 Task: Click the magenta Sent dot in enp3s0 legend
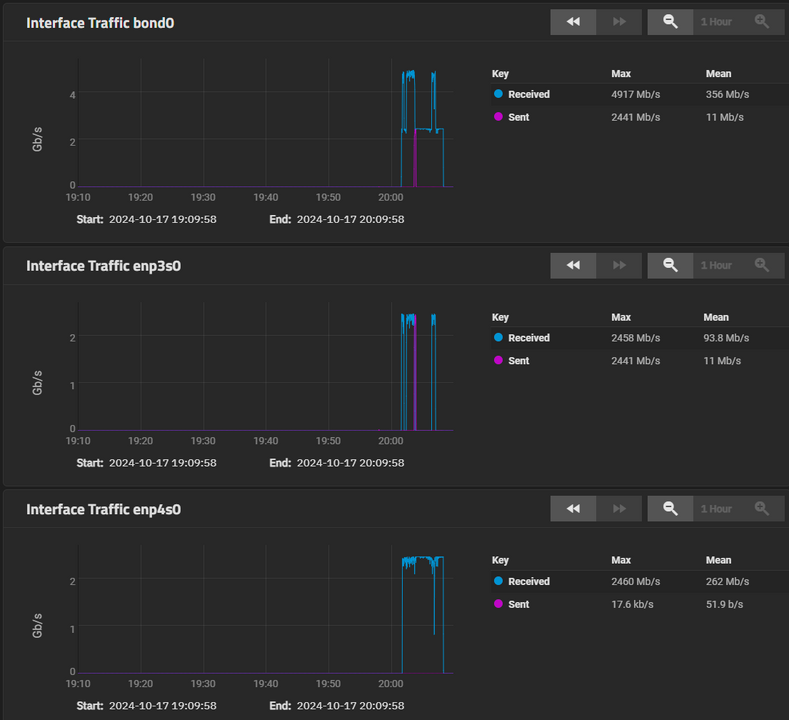click(x=498, y=361)
